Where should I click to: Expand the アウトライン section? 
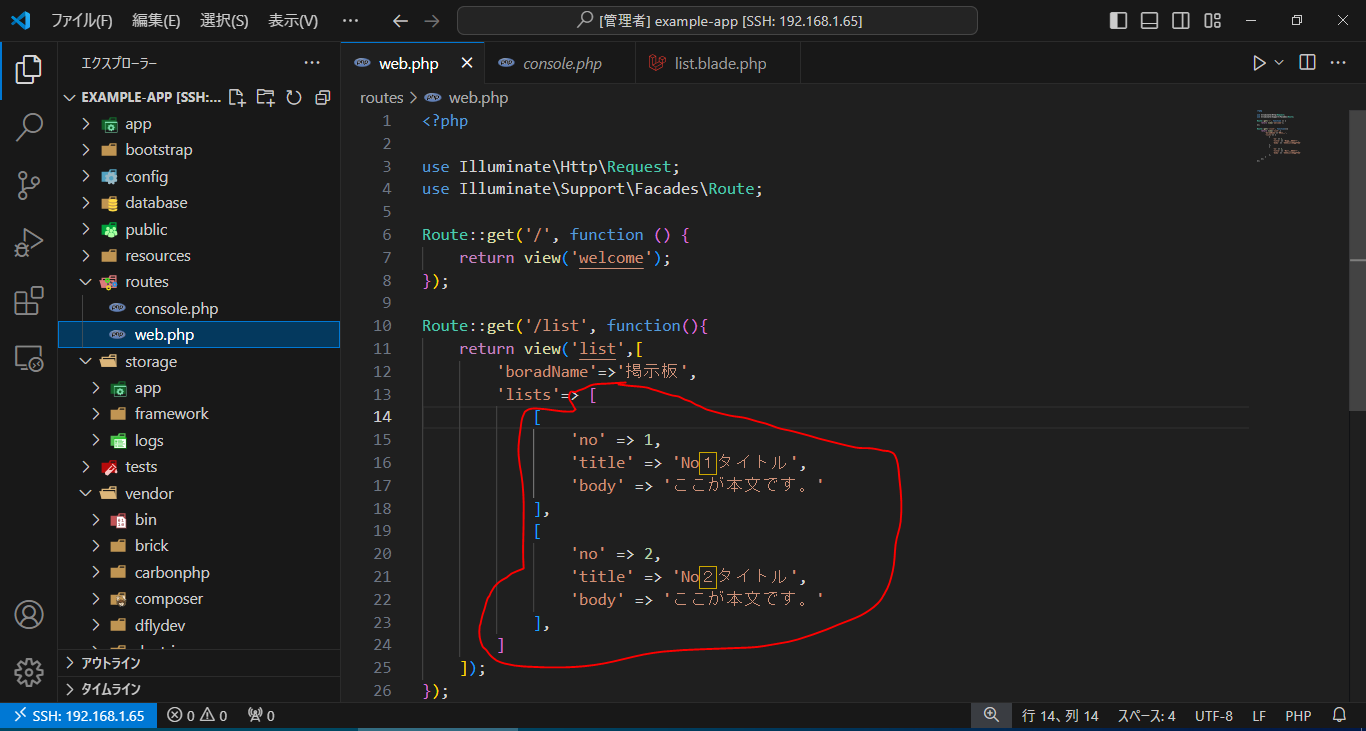[x=110, y=663]
